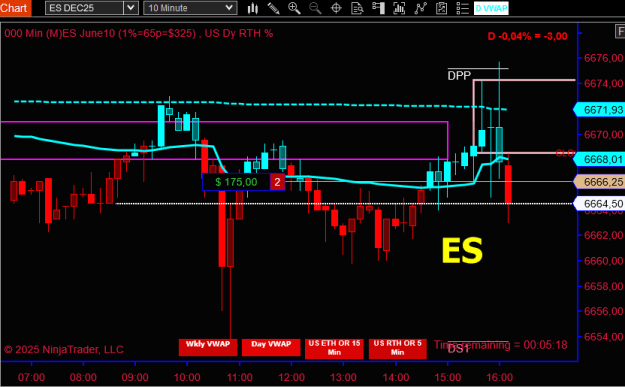The image size is (625, 387).
Task: Open the strategies line-node icon
Action: pyautogui.click(x=421, y=8)
